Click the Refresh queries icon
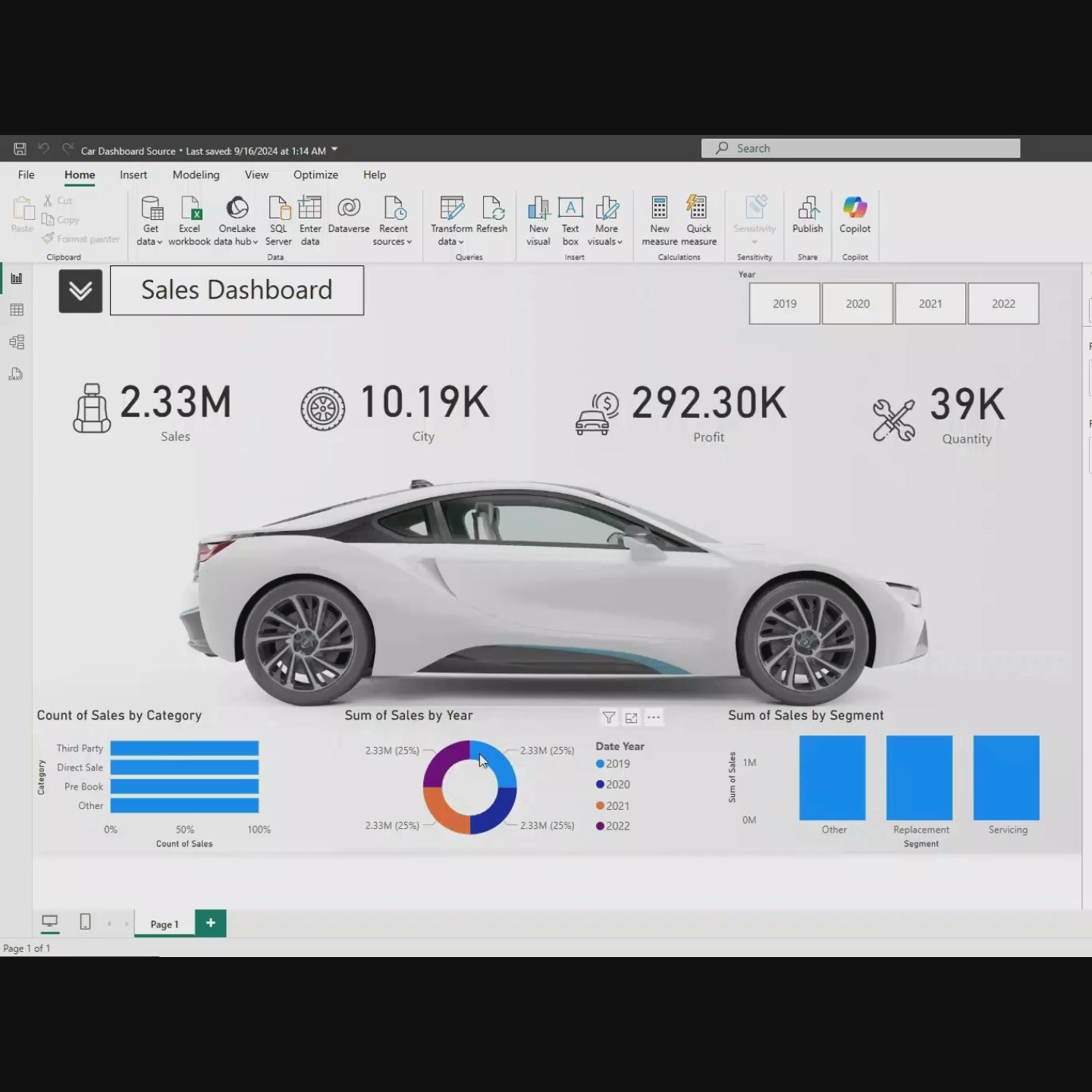 [492, 215]
